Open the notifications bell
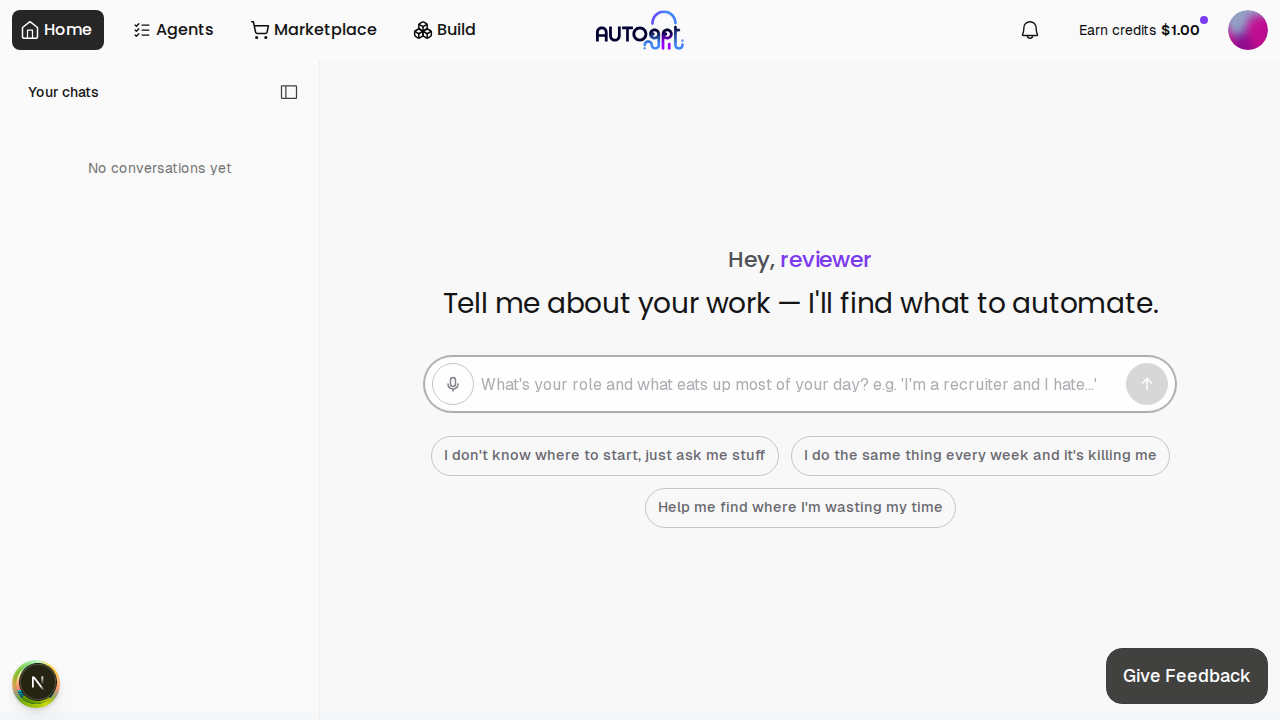This screenshot has height=720, width=1280. click(1030, 30)
